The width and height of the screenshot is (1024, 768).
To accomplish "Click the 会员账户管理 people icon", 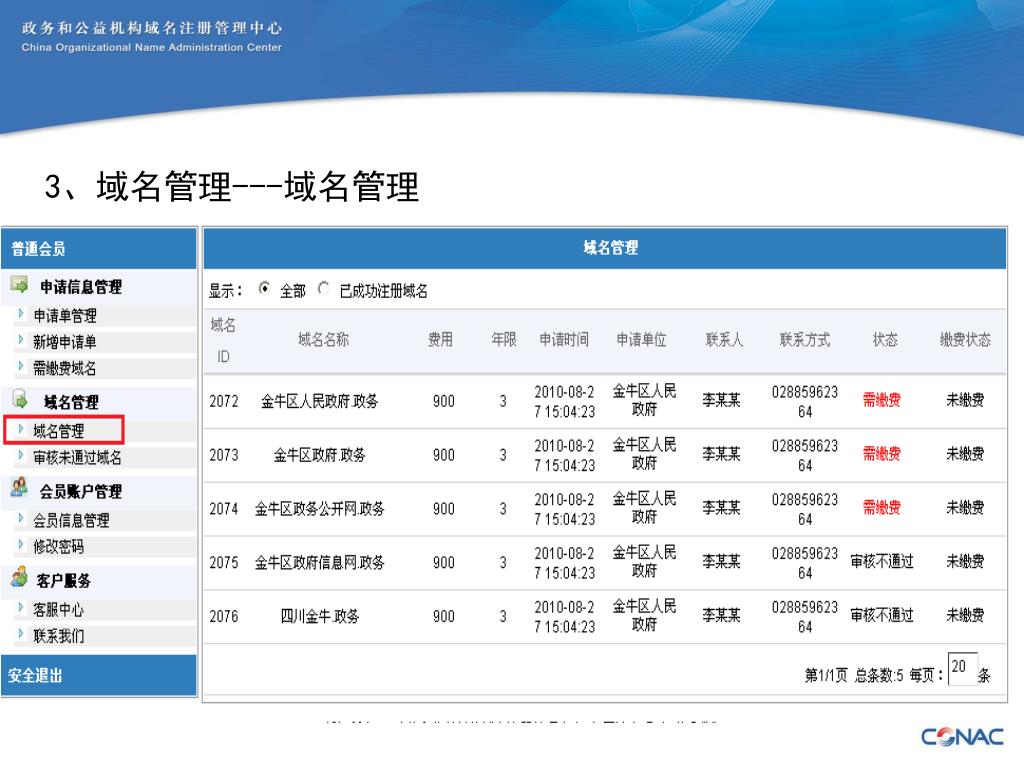I will [20, 487].
